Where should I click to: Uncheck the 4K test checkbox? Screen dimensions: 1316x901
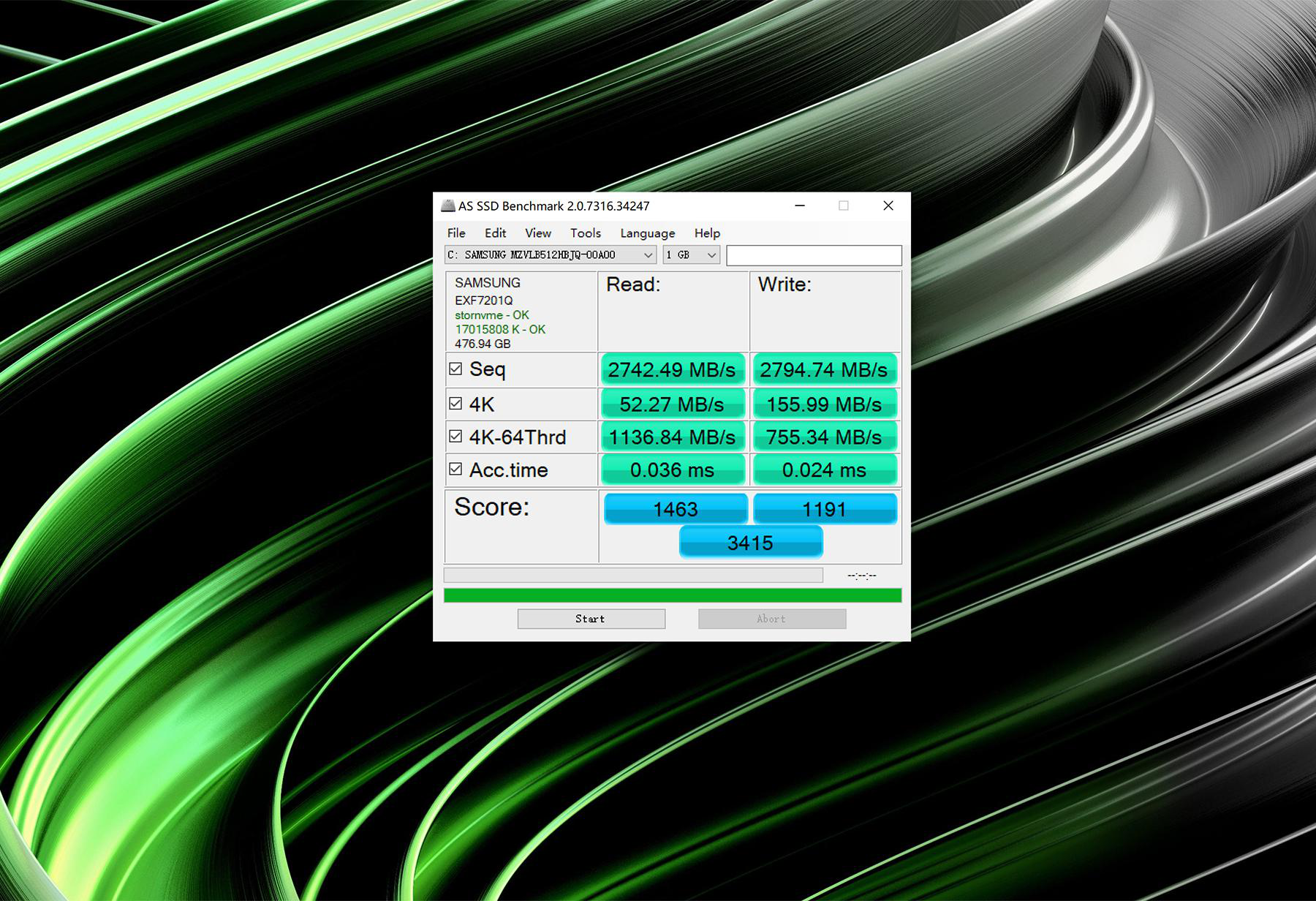click(455, 404)
